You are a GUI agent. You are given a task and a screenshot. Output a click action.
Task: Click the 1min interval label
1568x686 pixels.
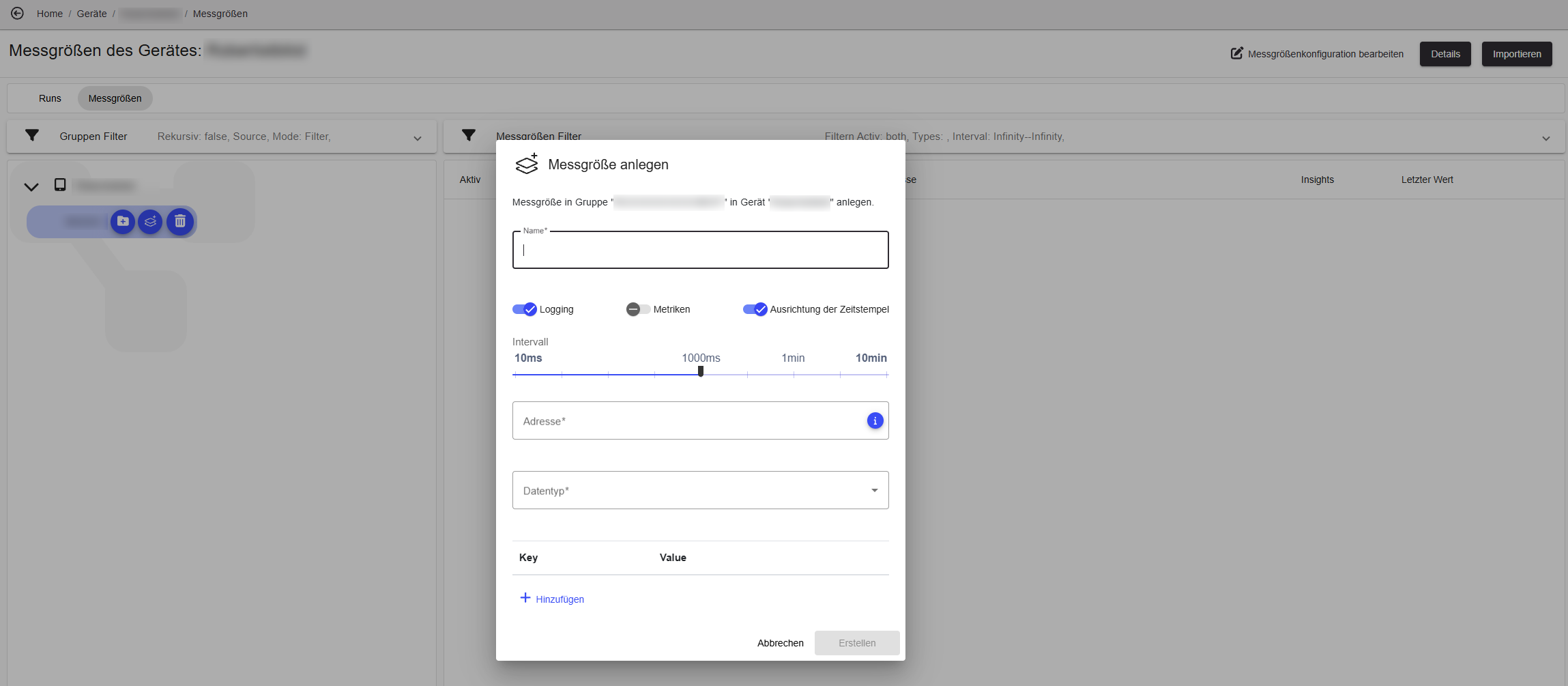(793, 358)
